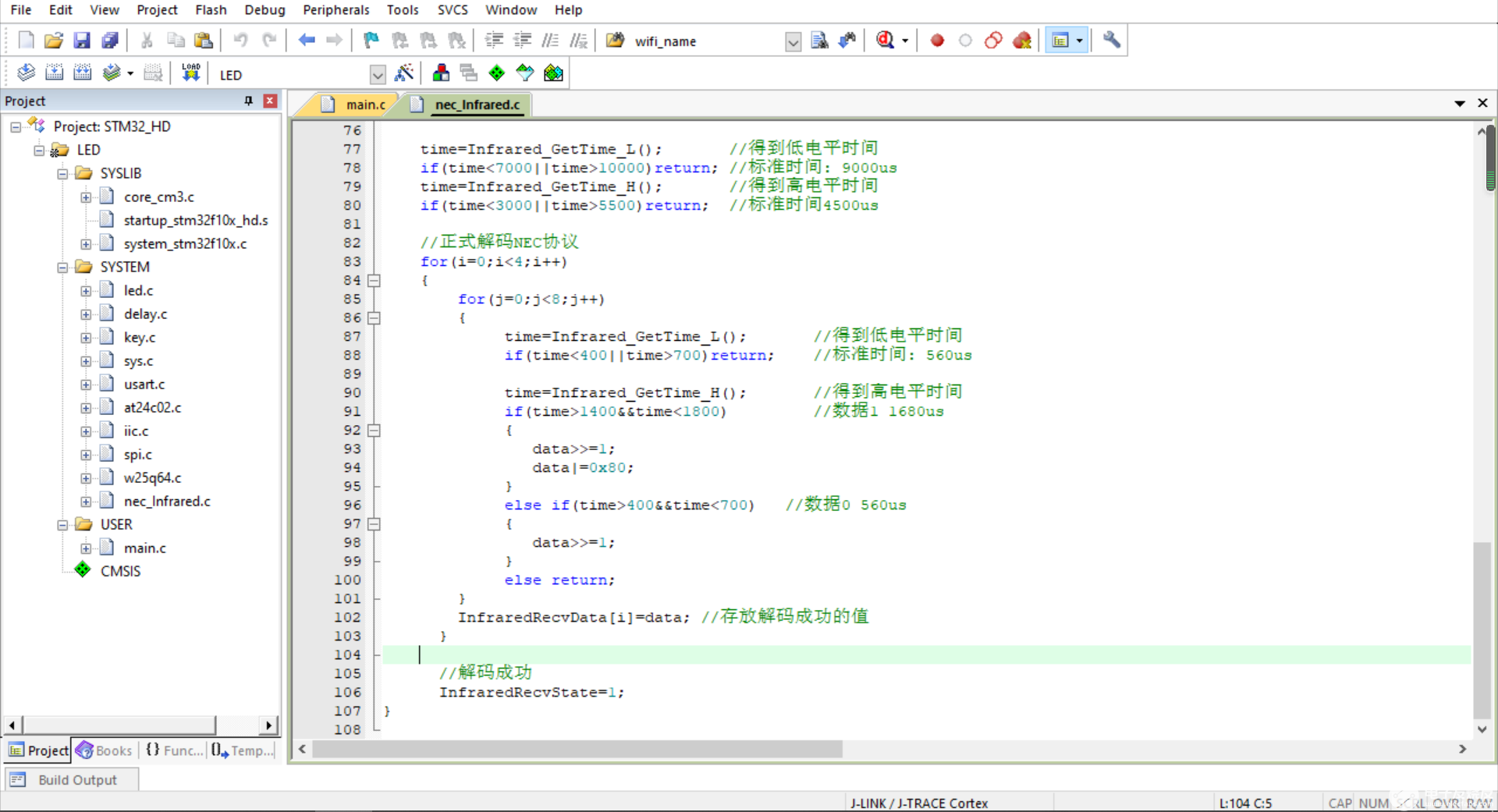Toggle fold marker at line 92
The height and width of the screenshot is (812, 1498).
(x=374, y=431)
